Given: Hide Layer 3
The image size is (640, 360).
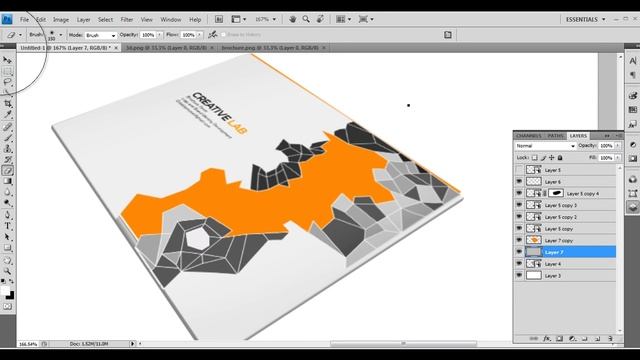Looking at the screenshot, I should point(519,276).
